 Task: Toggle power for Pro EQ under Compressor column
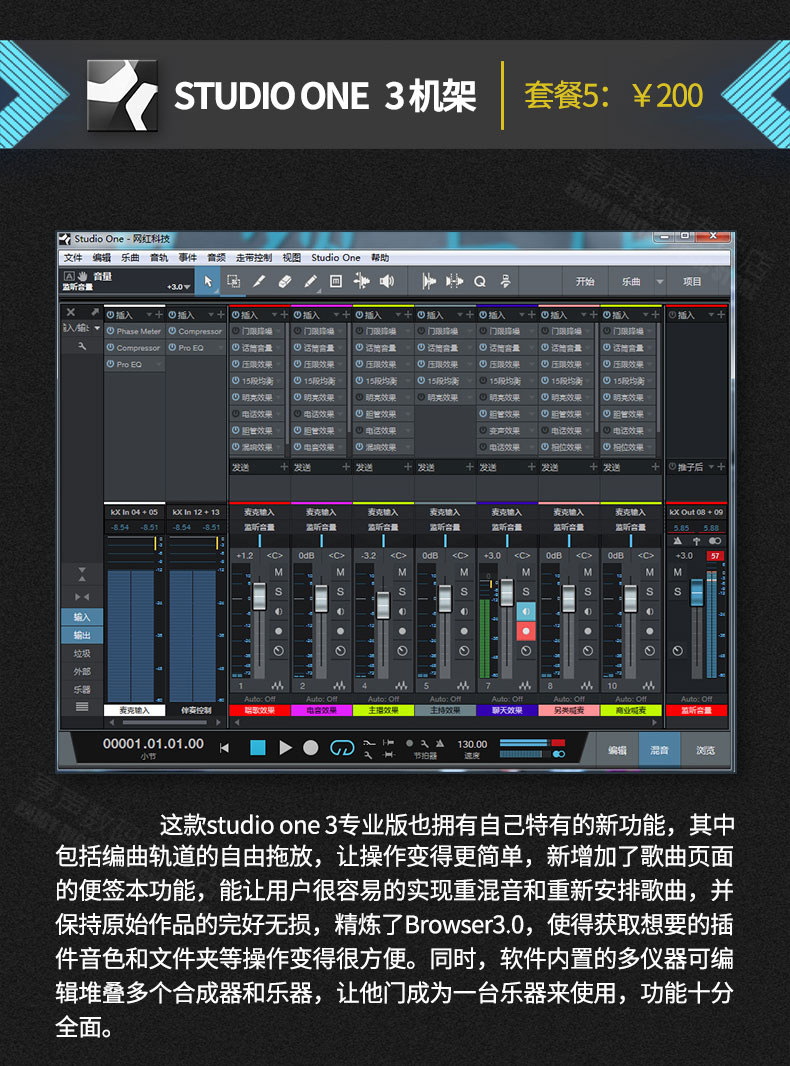[173, 347]
